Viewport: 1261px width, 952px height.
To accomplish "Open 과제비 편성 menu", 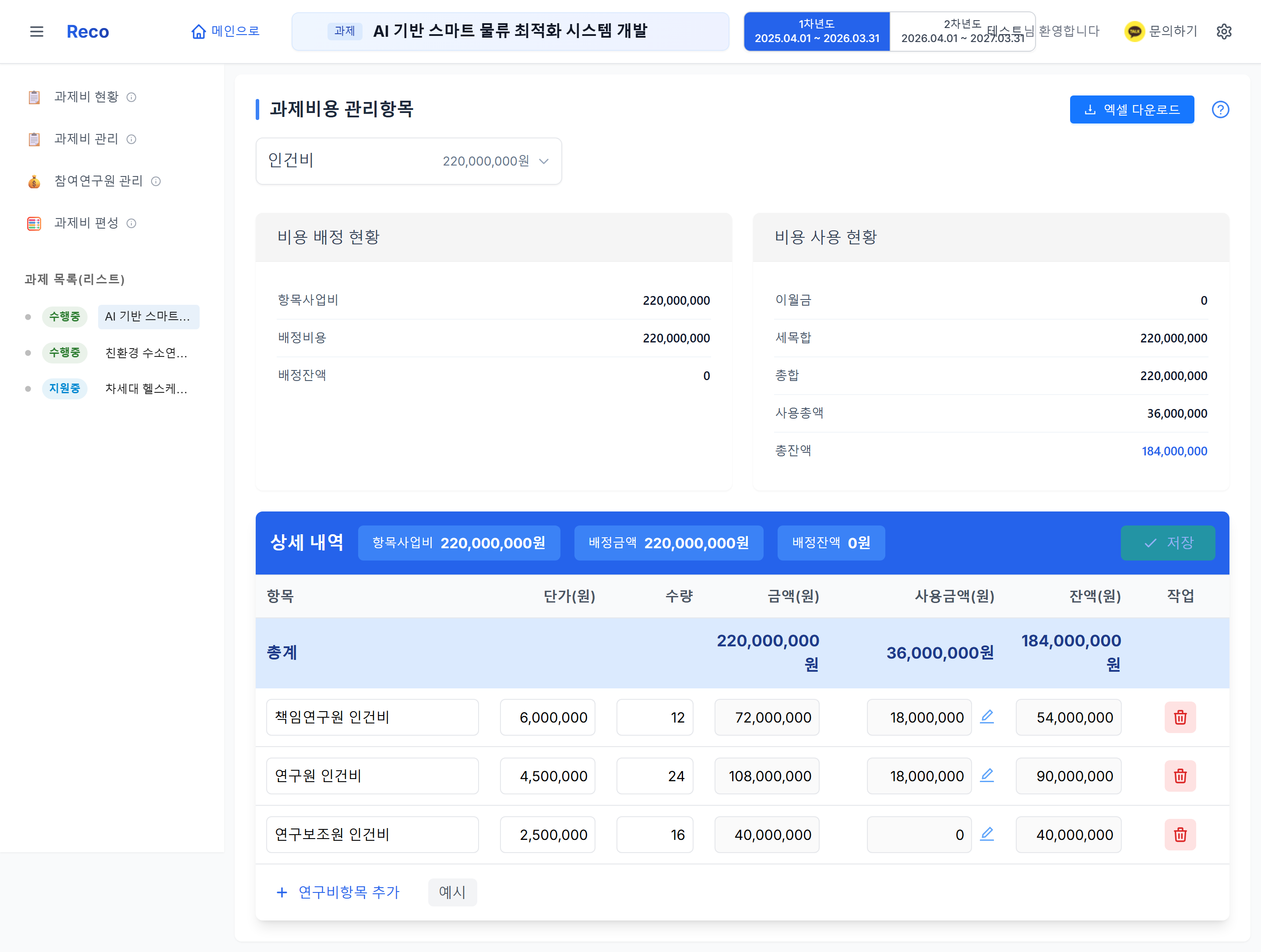I will [x=86, y=223].
